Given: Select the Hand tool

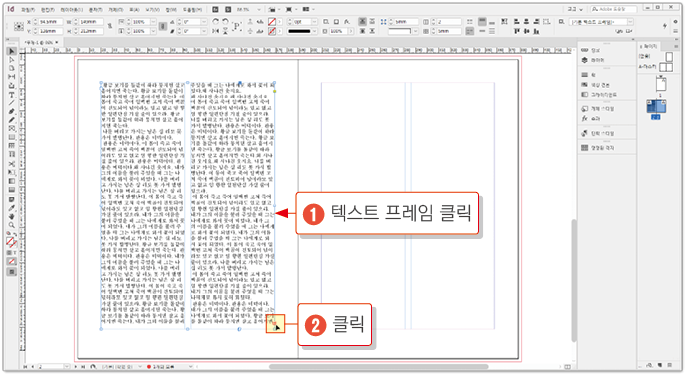Looking at the screenshot, I should (x=12, y=216).
